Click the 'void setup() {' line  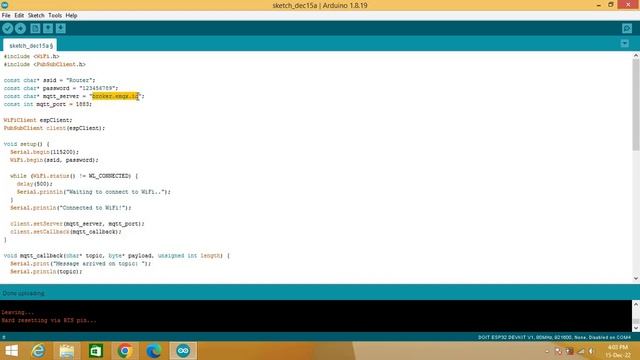pyautogui.click(x=27, y=144)
